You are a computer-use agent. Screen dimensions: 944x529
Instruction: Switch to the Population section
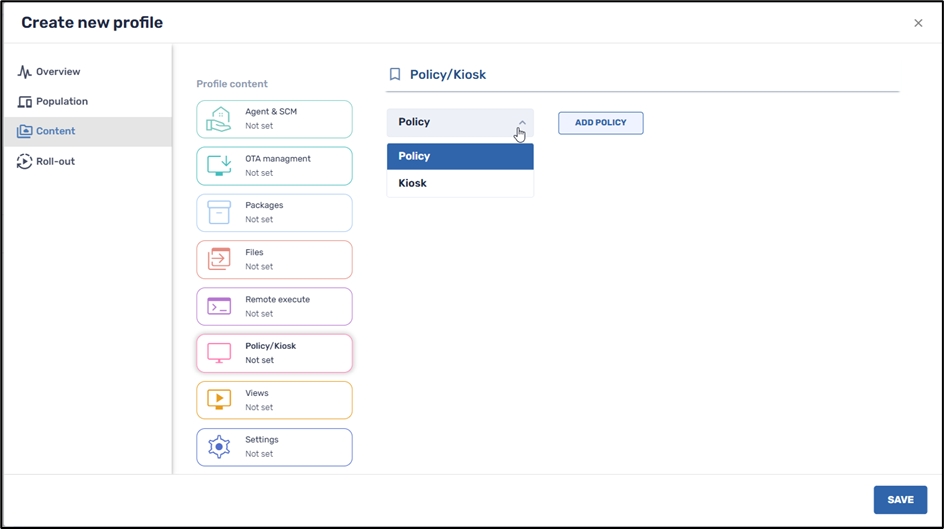(x=62, y=102)
